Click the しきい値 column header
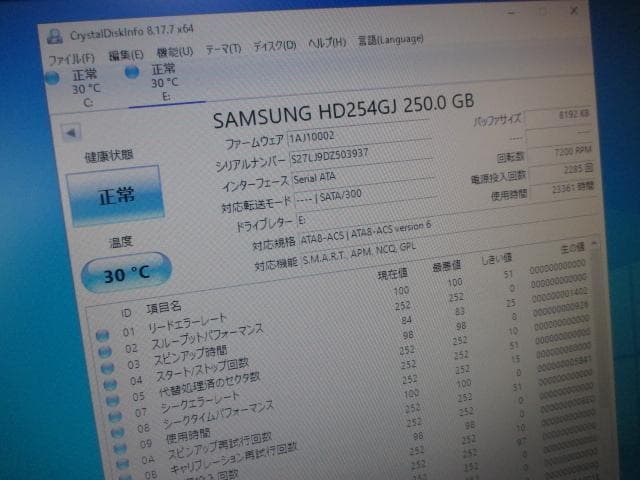 [x=497, y=259]
